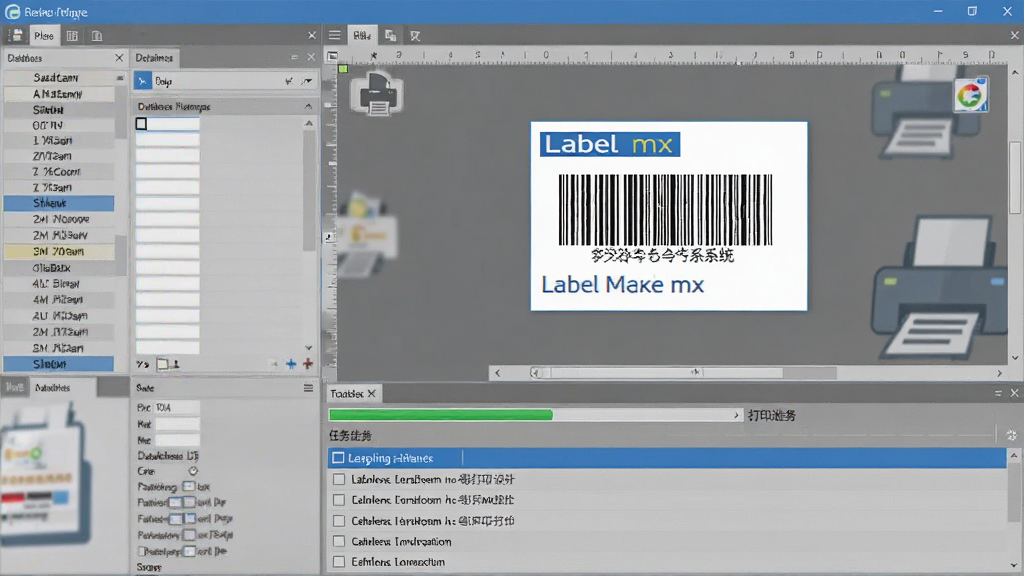Image resolution: width=1024 pixels, height=576 pixels.
Task: Tick the highlighted Leapling task checkbox
Action: tap(338, 458)
